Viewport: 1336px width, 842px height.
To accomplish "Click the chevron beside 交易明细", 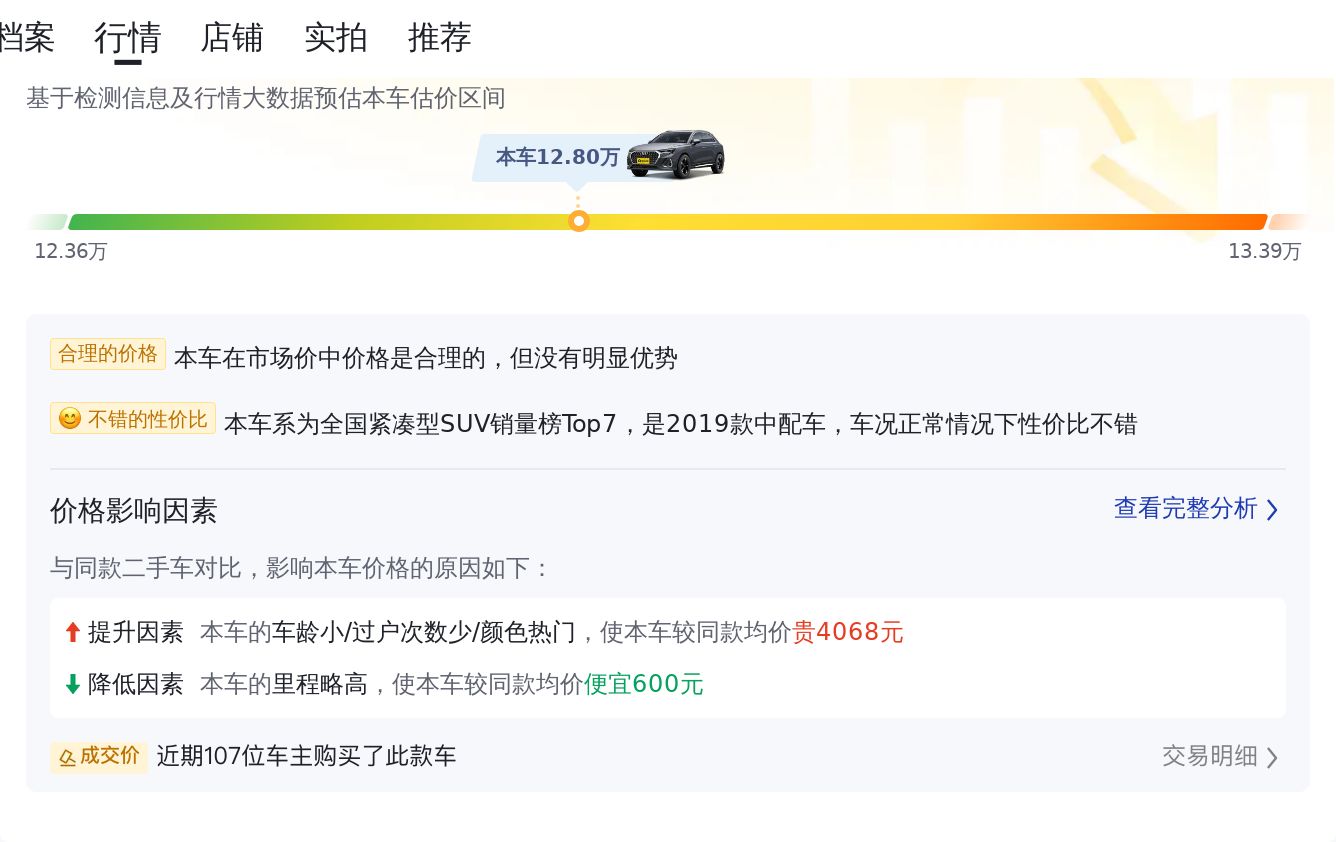I will point(1272,757).
